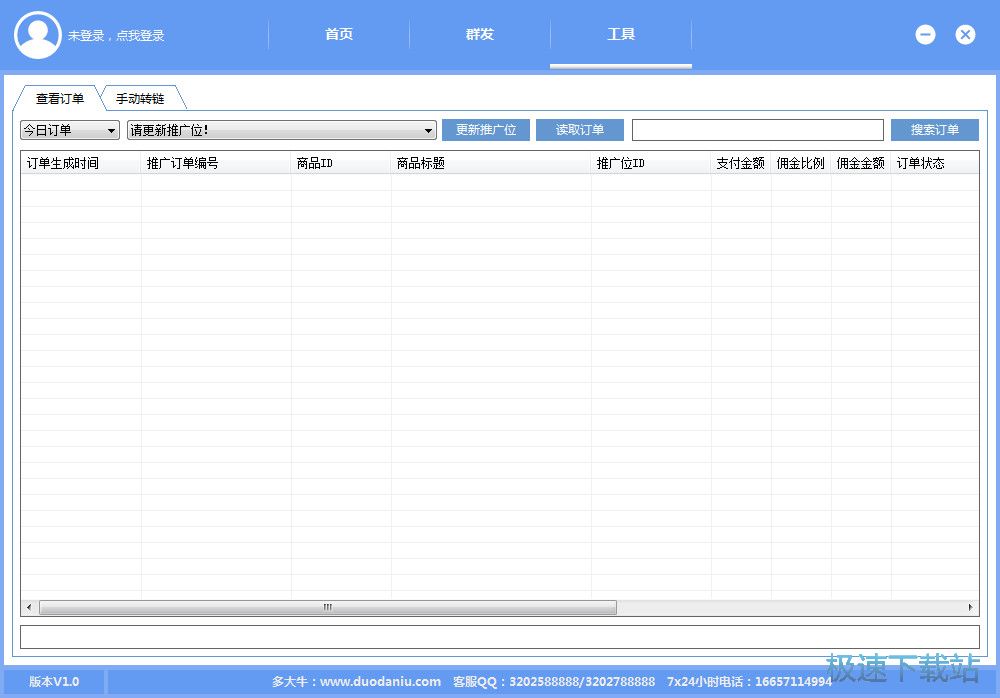Click the horizontal scrollbar right arrow
Image resolution: width=1000 pixels, height=698 pixels.
pos(970,607)
